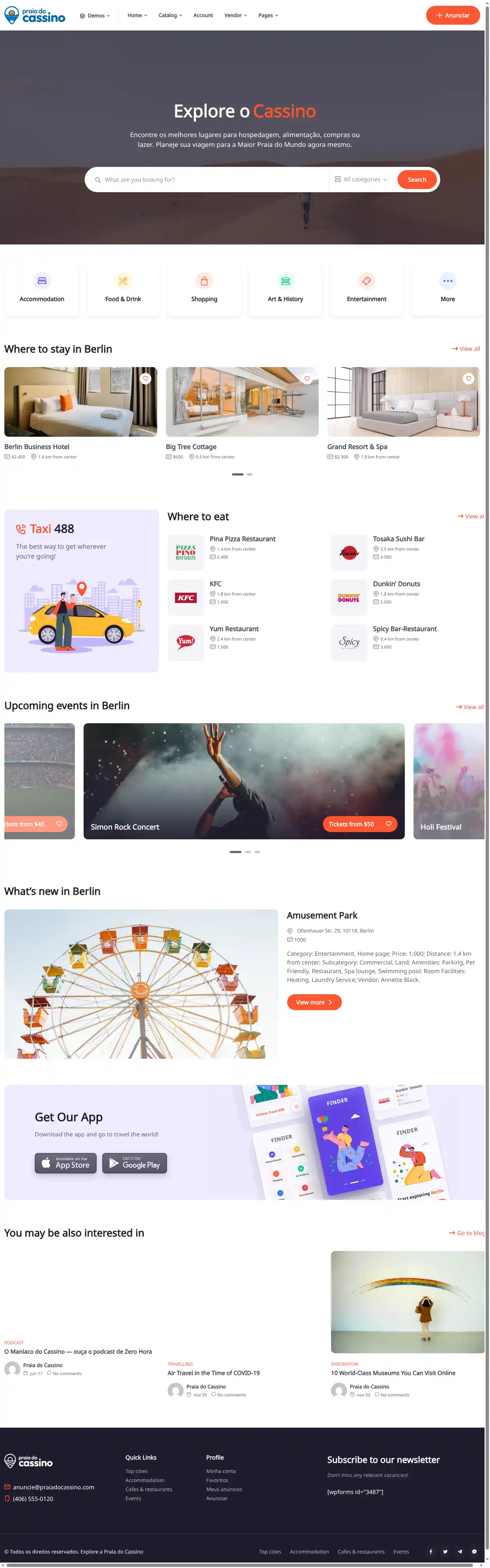The height and width of the screenshot is (1568, 490).
Task: Expand the Catalog navigation dropdown
Action: (x=171, y=15)
